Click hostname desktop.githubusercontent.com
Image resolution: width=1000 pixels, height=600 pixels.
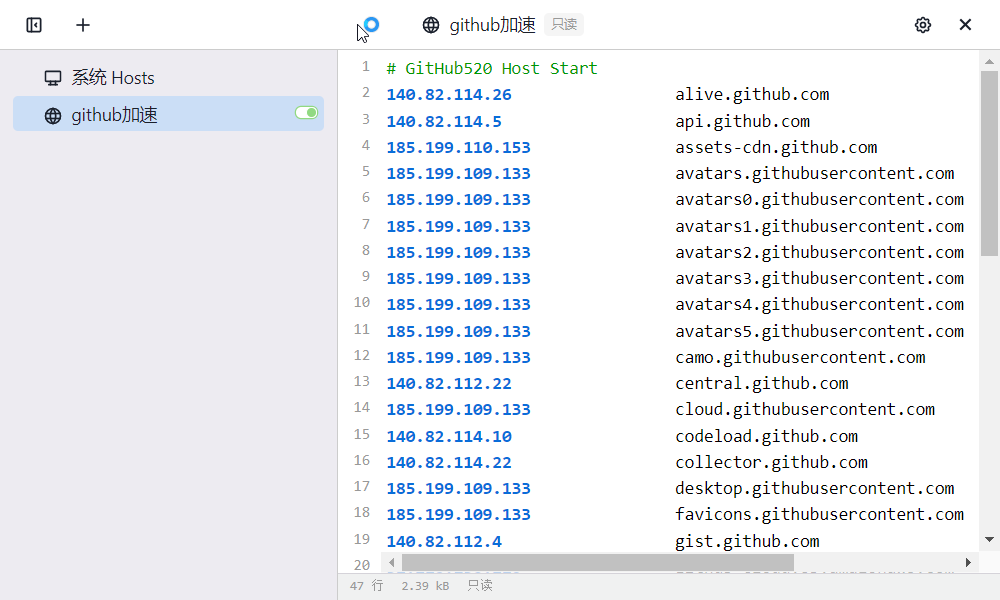tap(814, 488)
